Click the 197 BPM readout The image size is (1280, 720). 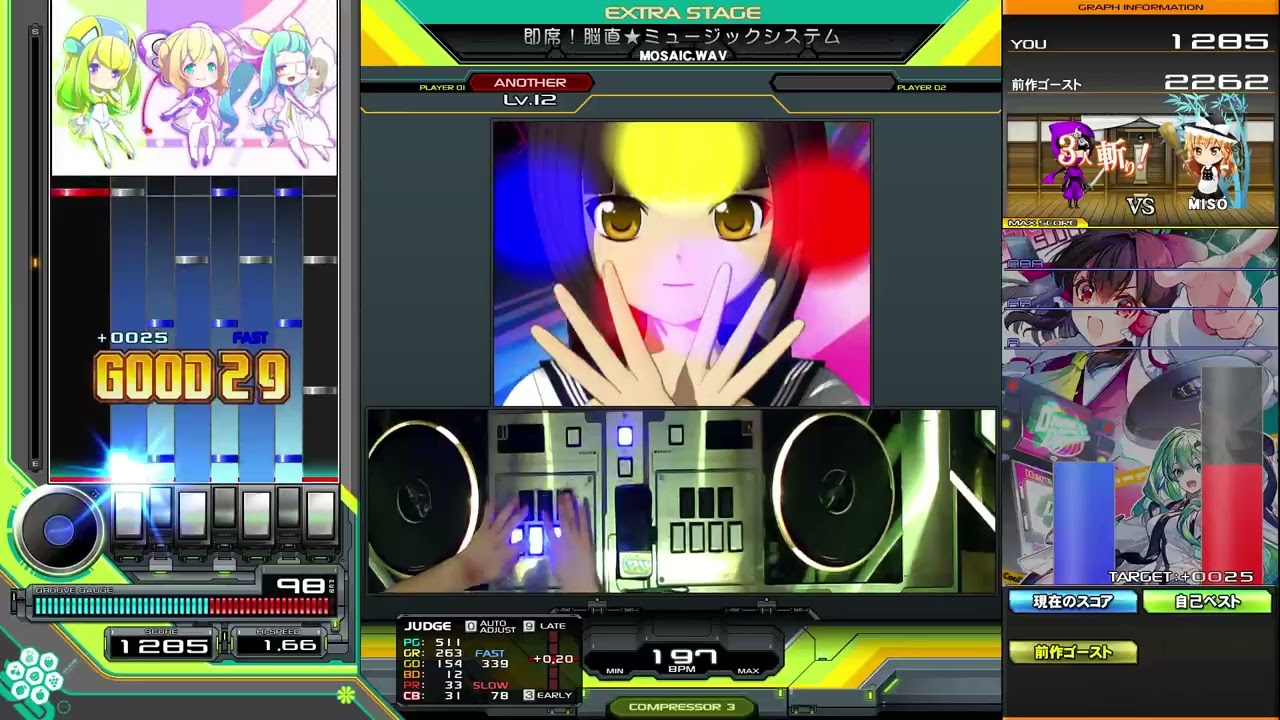(684, 657)
